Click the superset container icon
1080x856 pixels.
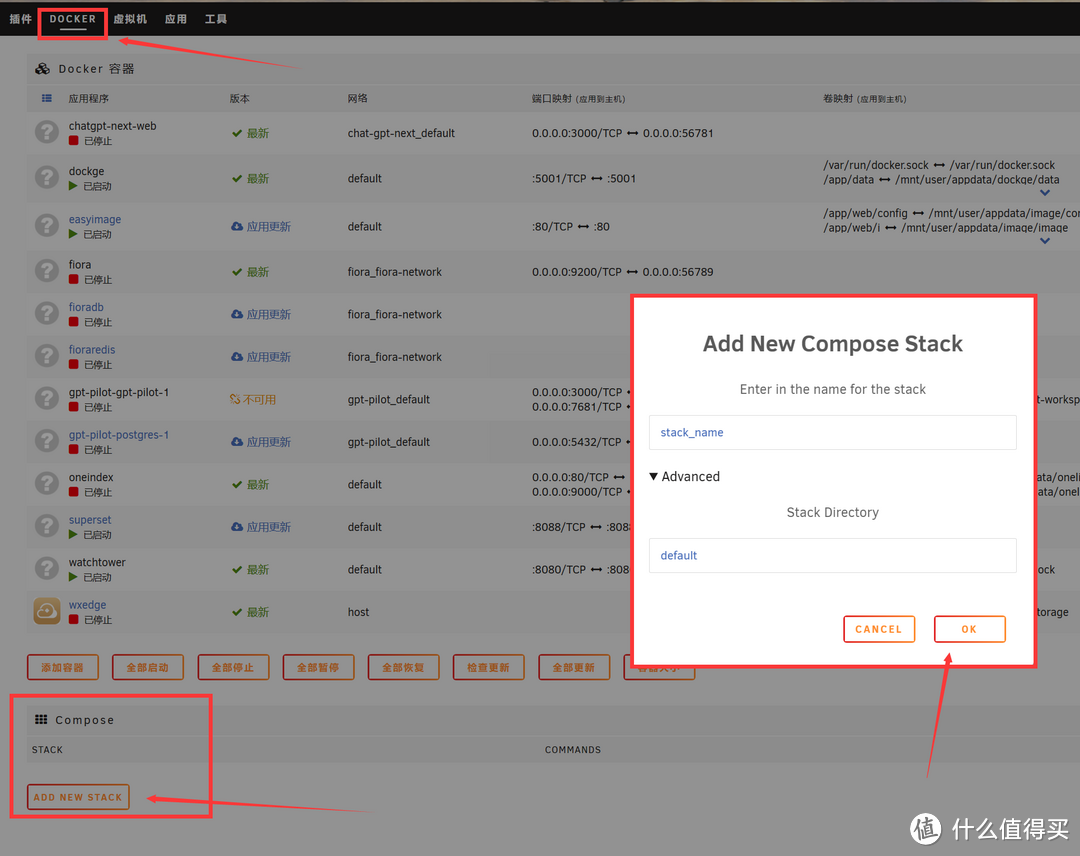coord(47,526)
